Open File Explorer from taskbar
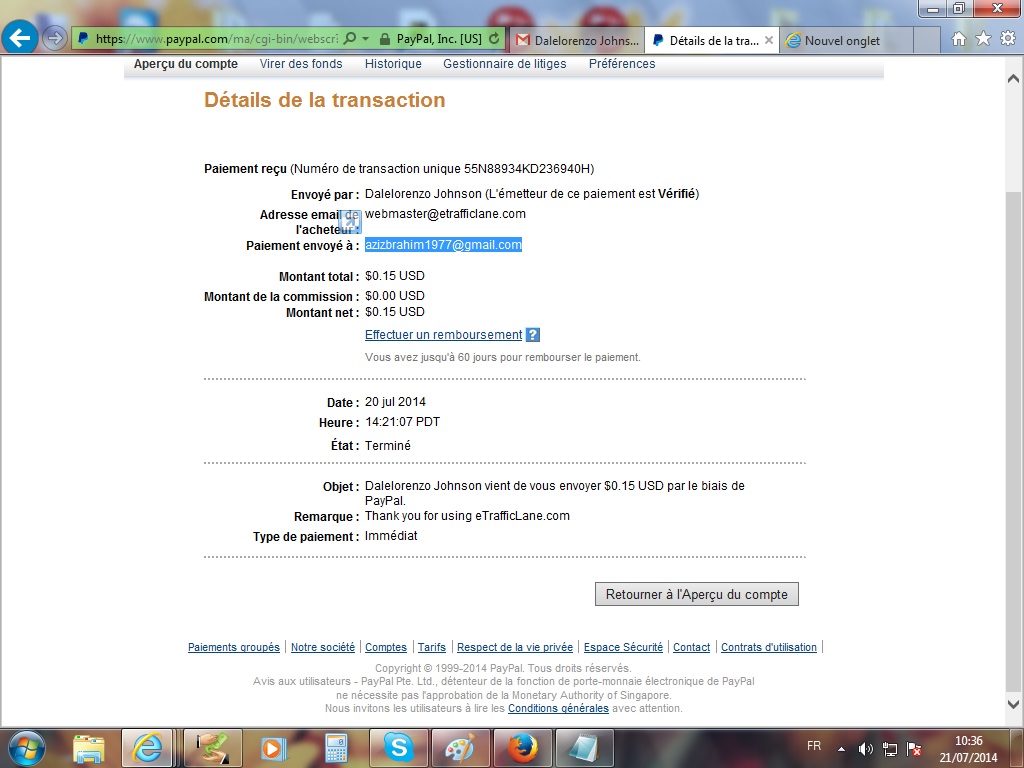This screenshot has width=1024, height=768. pyautogui.click(x=89, y=748)
